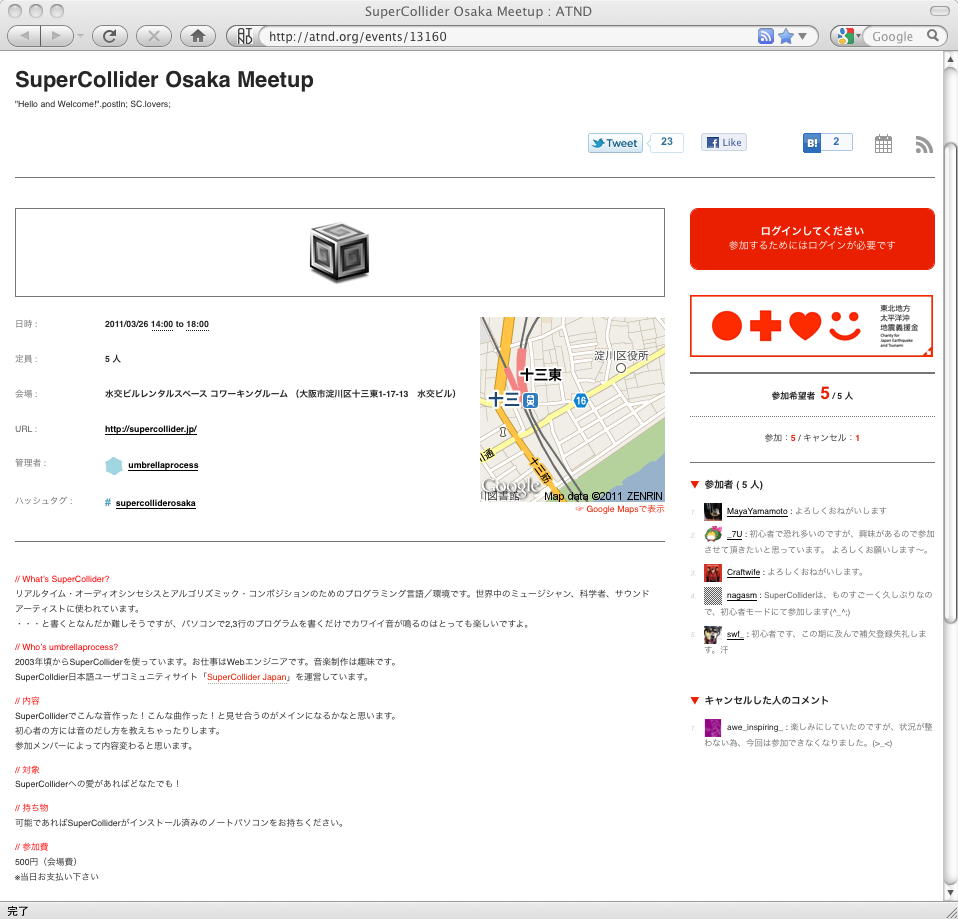Open umbrellaprocess organizer profile link

click(162, 465)
